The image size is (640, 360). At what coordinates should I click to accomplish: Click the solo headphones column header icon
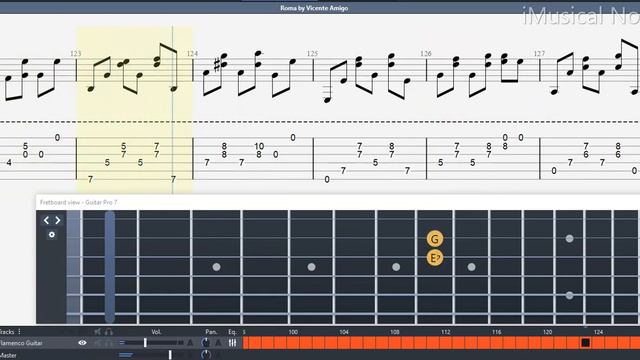point(109,331)
